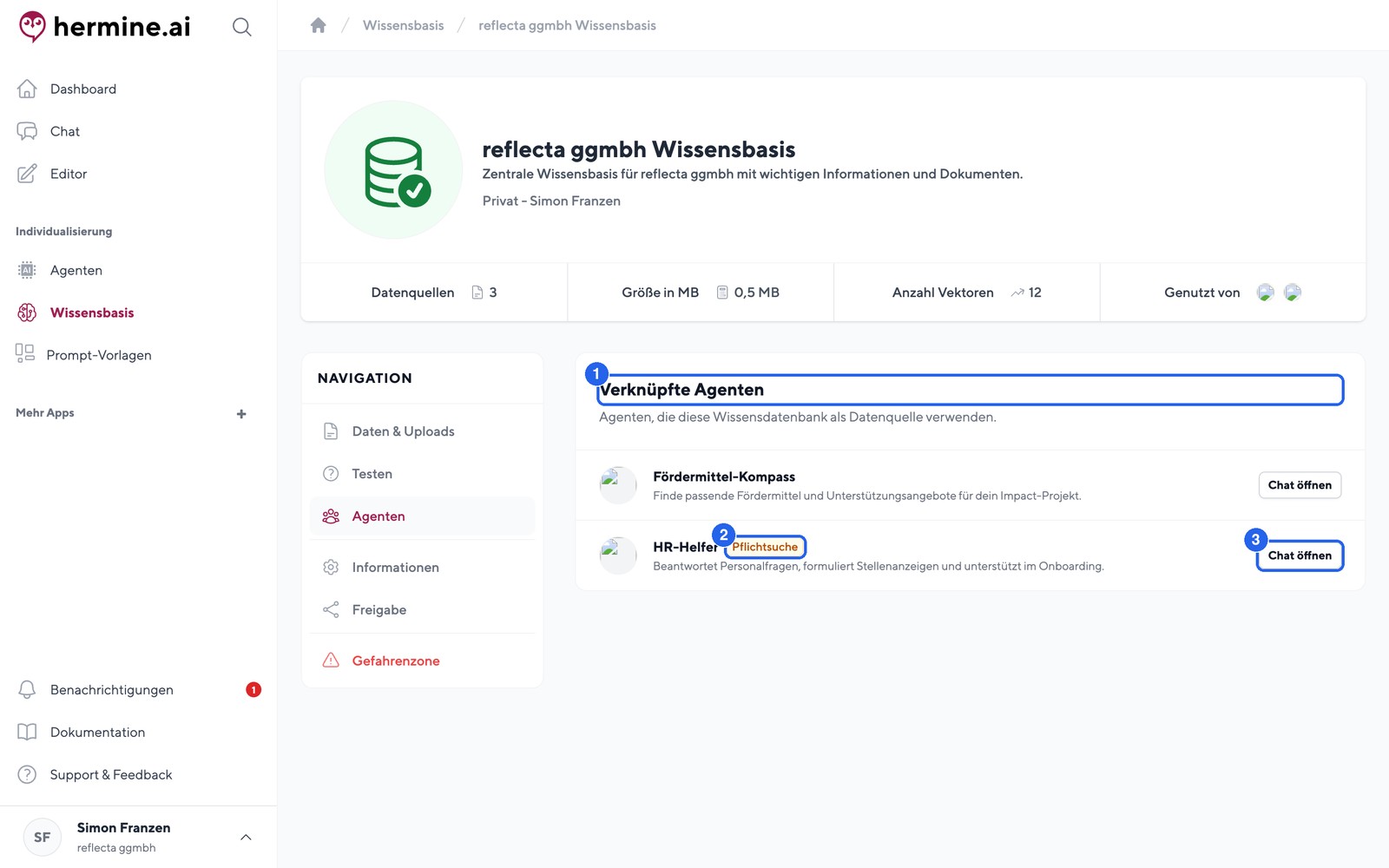The height and width of the screenshot is (868, 1389).
Task: Click reflecta ggmbh Wissensbasis breadcrumb
Action: click(567, 25)
